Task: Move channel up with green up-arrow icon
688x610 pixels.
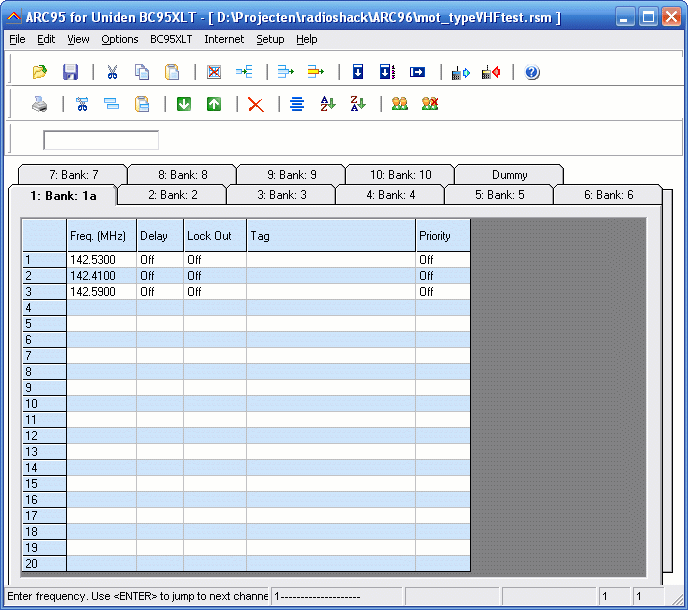Action: coord(214,104)
